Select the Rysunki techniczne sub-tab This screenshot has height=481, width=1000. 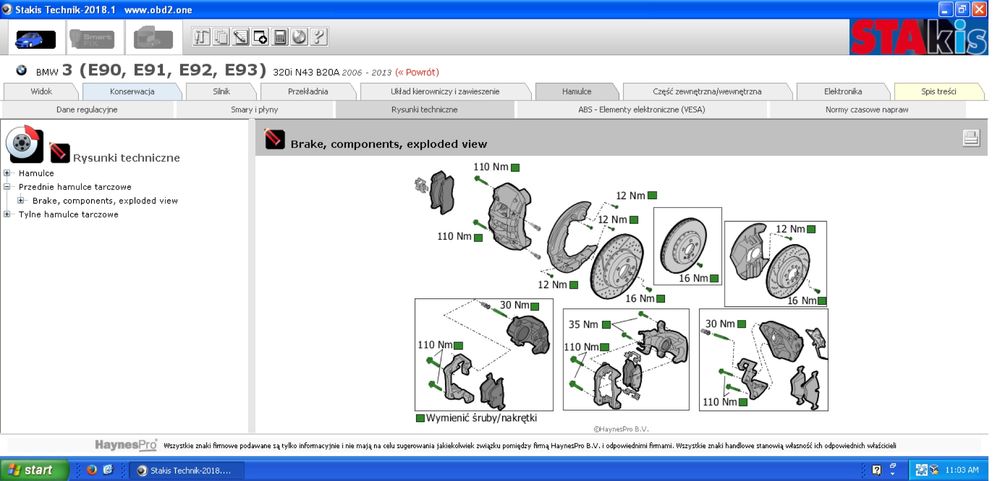425,109
